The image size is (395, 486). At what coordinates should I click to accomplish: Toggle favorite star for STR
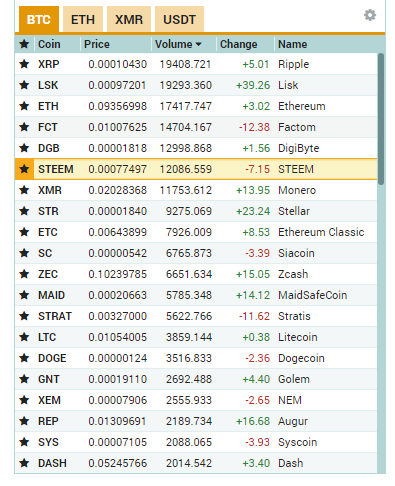point(24,211)
